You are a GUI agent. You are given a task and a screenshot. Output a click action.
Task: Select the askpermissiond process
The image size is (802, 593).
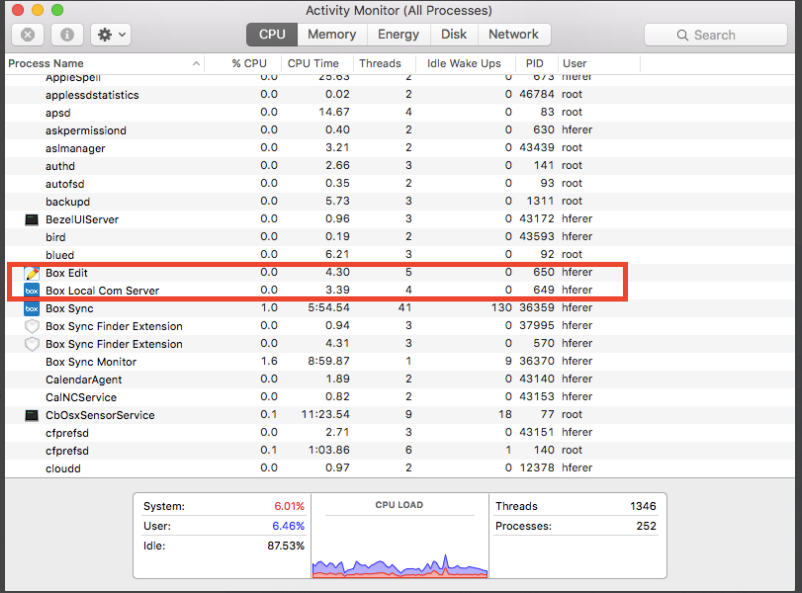click(x=86, y=130)
